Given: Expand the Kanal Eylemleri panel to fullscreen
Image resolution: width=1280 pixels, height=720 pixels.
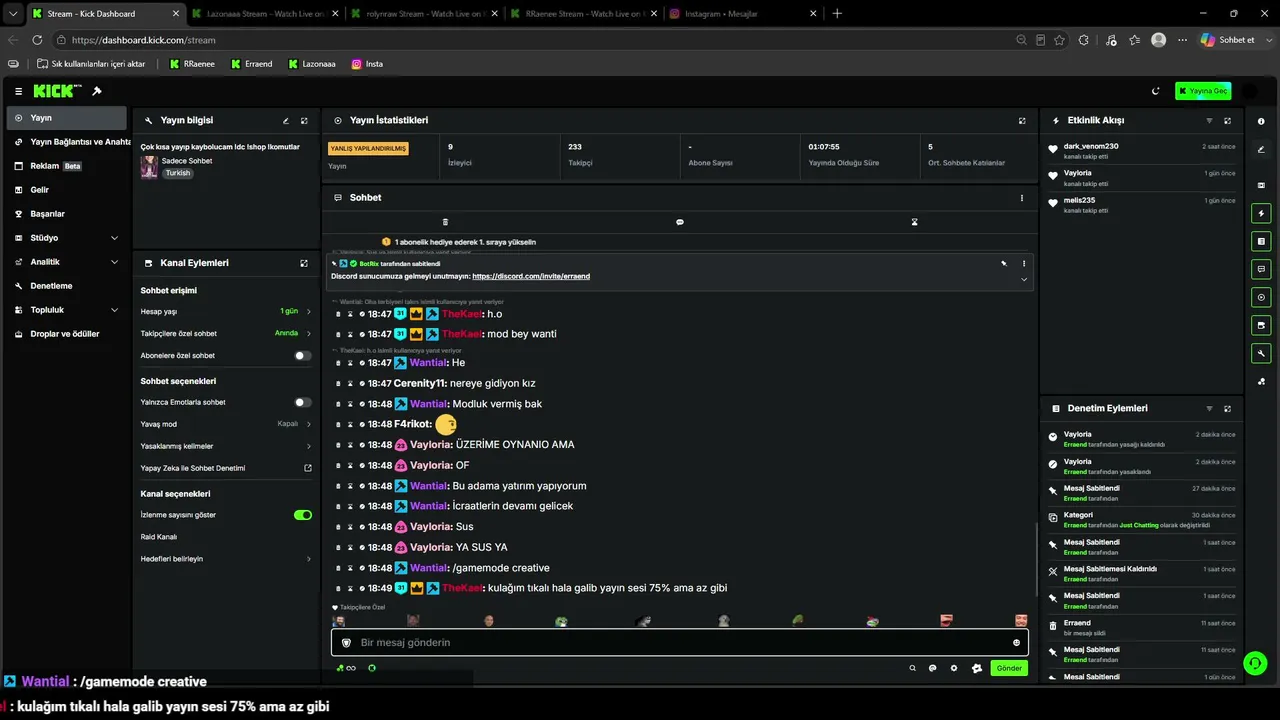Looking at the screenshot, I should pyautogui.click(x=304, y=263).
